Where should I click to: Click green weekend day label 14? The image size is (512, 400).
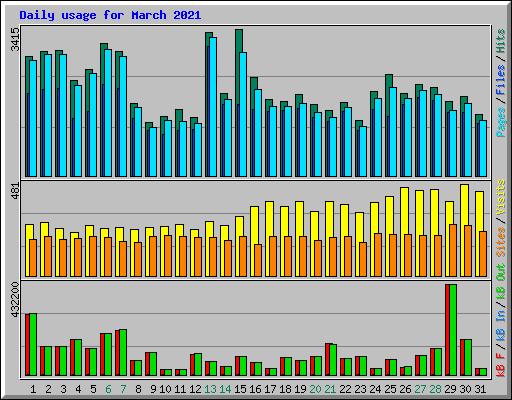225,389
